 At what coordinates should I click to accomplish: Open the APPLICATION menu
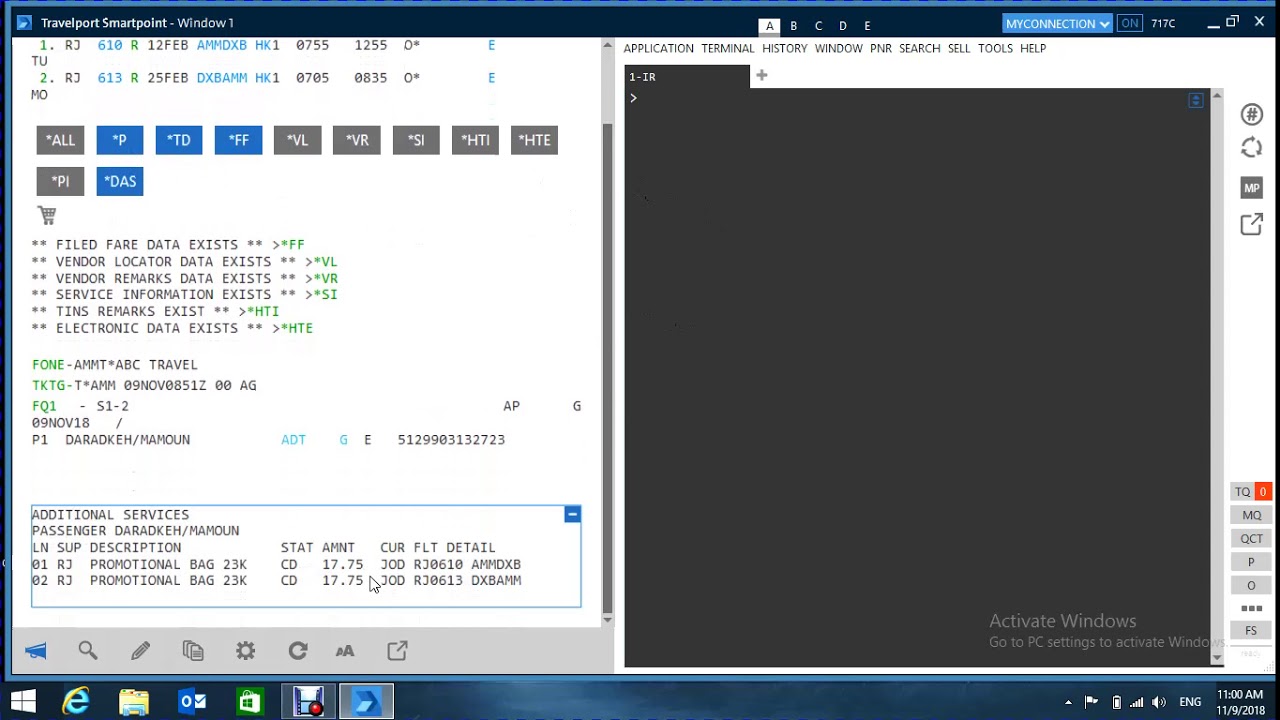point(658,48)
